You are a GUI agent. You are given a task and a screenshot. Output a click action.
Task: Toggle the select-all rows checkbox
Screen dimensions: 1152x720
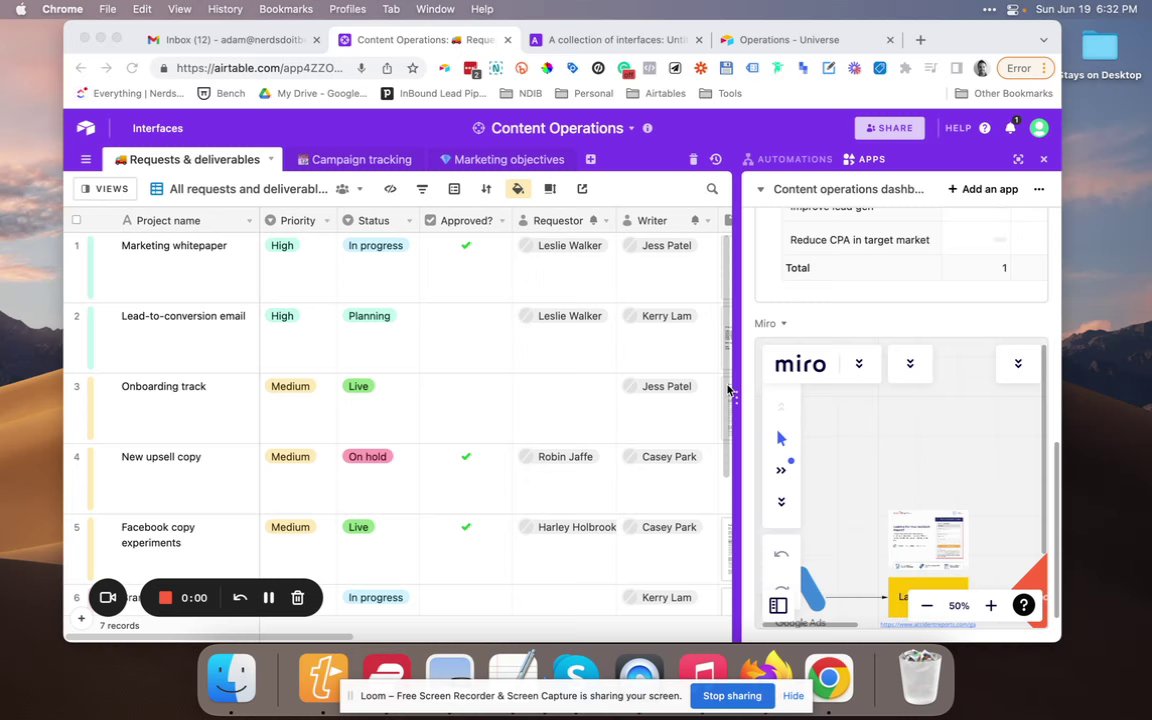76,220
